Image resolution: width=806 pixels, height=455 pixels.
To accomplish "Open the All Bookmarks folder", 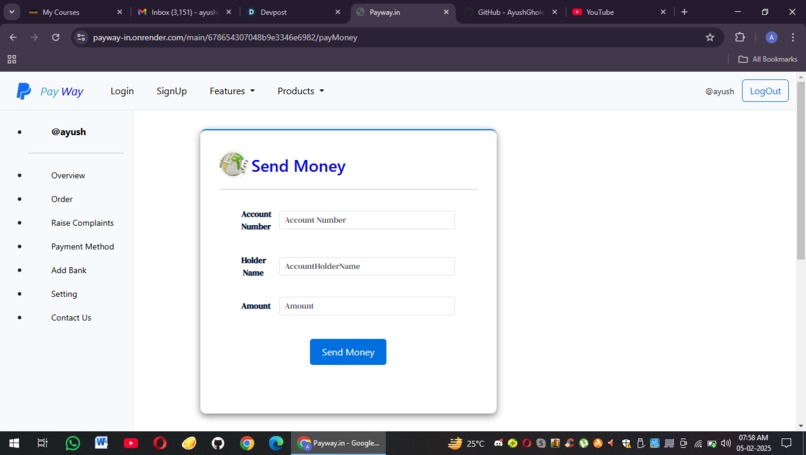I will click(x=767, y=59).
